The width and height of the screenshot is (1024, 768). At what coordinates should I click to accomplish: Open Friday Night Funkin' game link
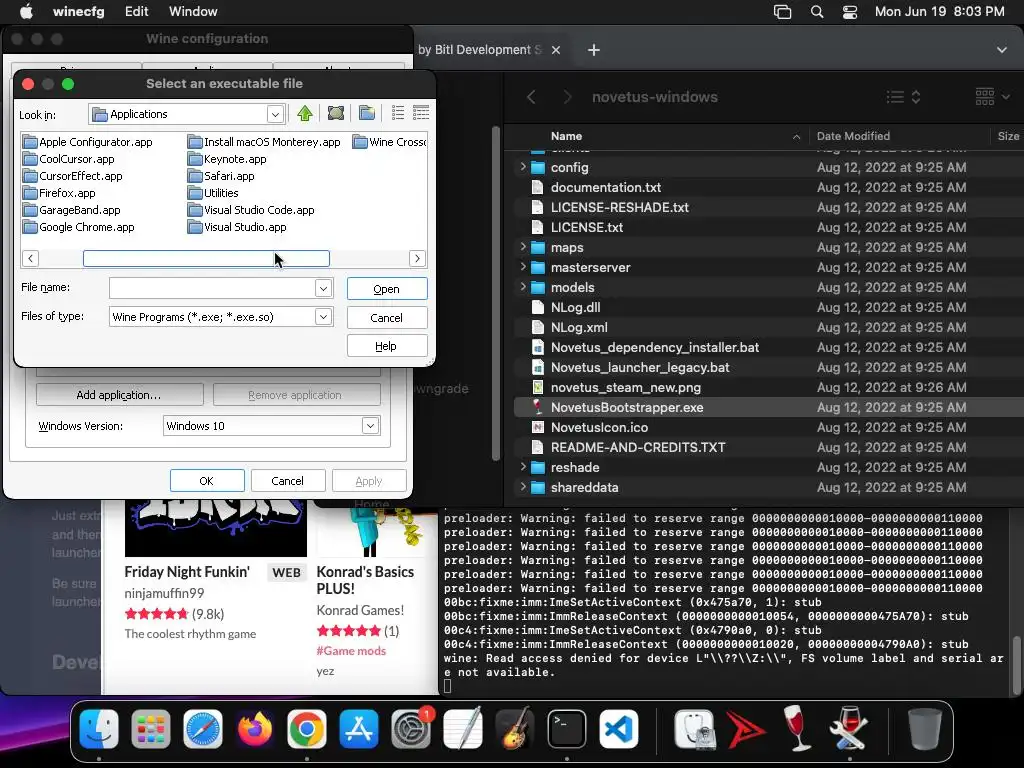pyautogui.click(x=187, y=572)
